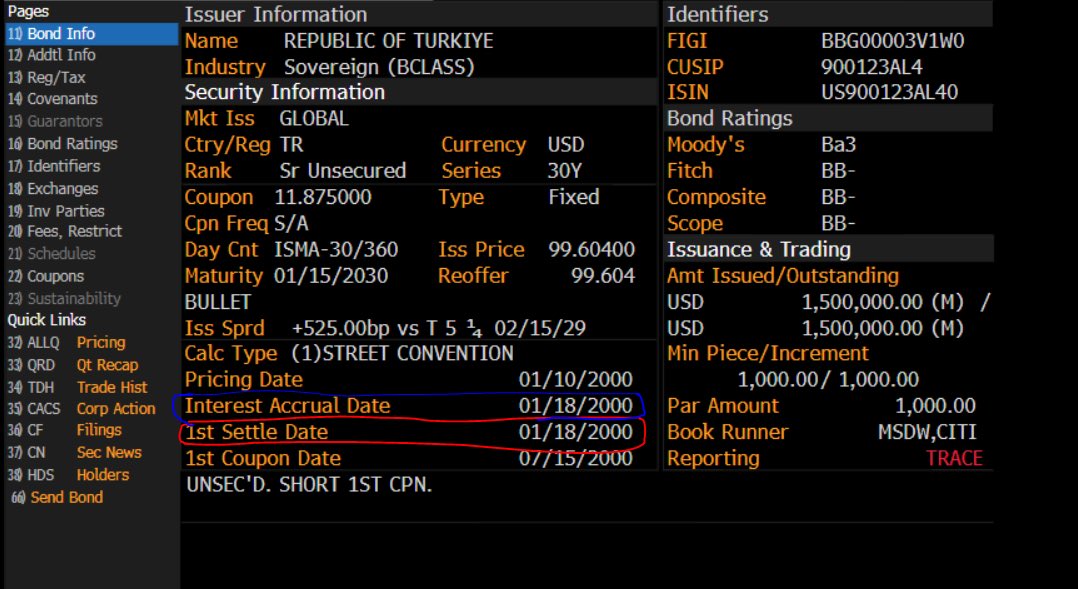Screen dimensions: 1078x589
Task: Click the ISMA-30/360 day count value
Action: click(x=336, y=249)
